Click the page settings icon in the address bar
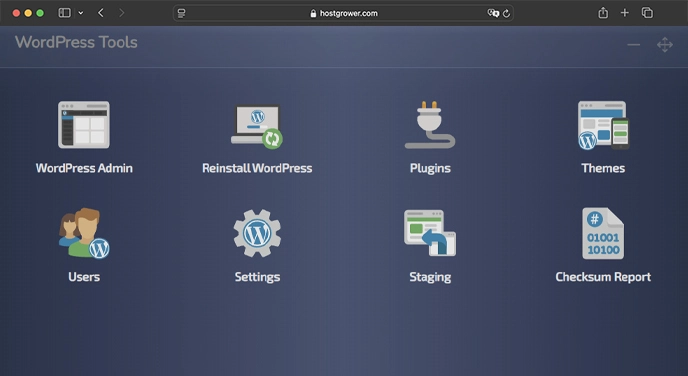 tap(181, 13)
